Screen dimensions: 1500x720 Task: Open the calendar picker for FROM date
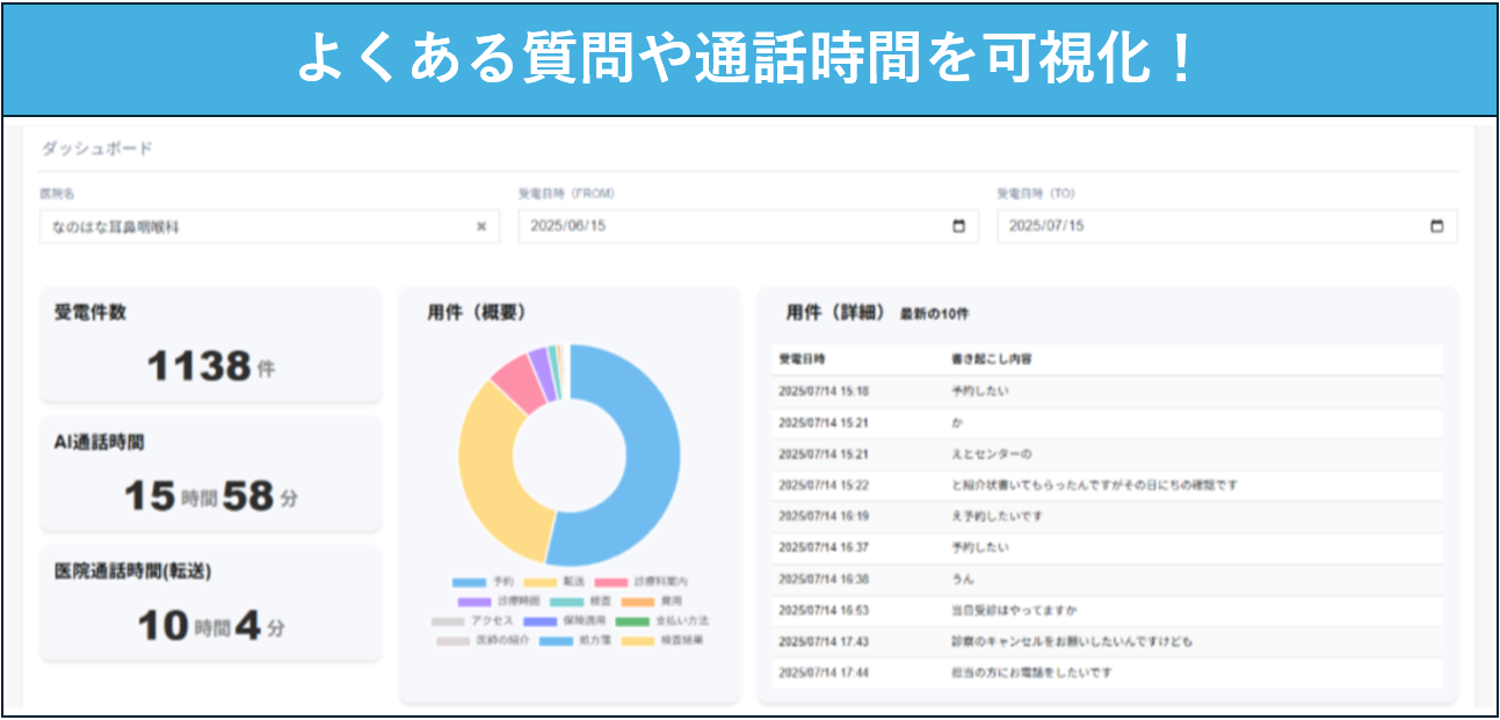click(959, 226)
